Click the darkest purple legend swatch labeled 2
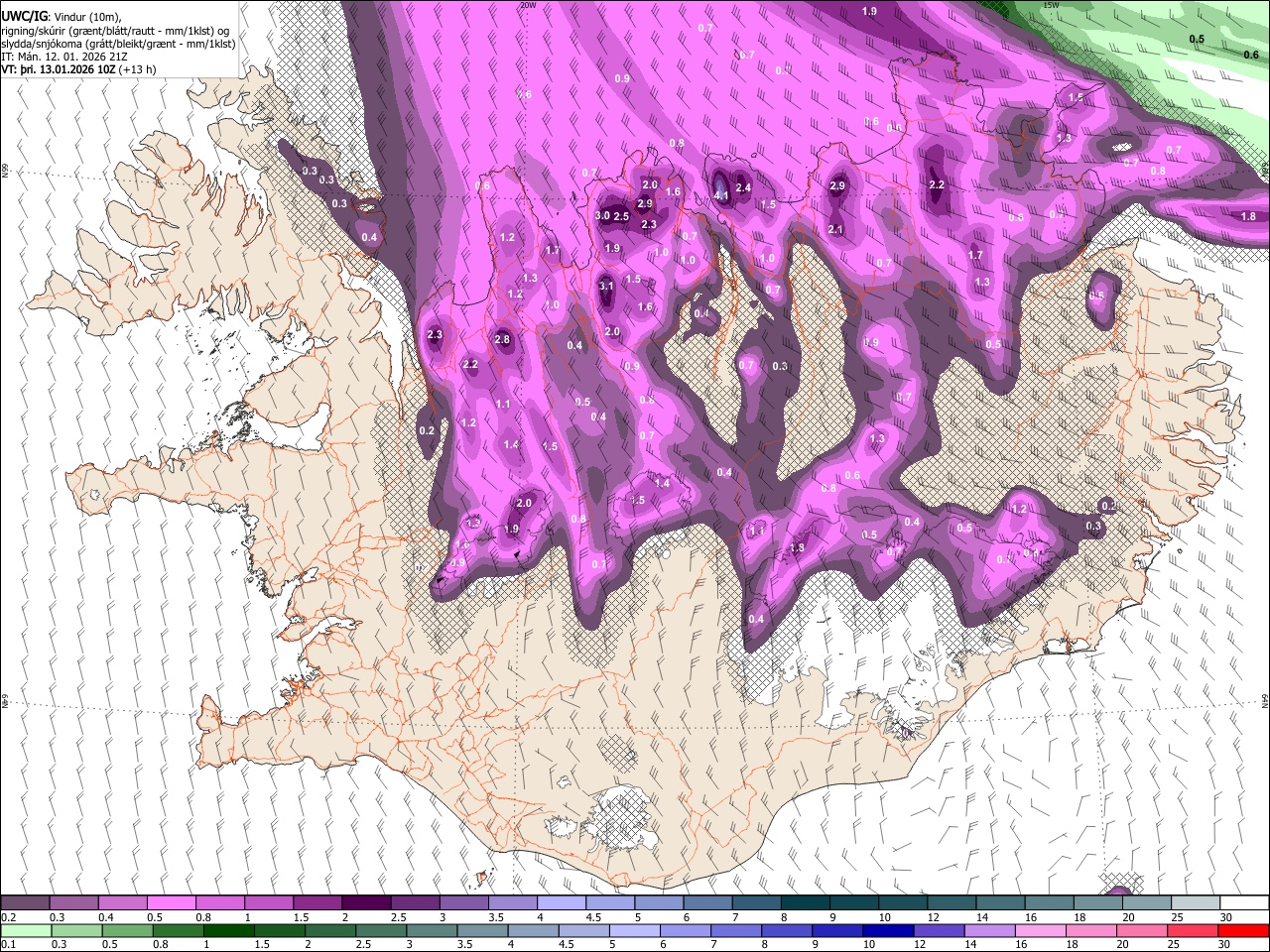The height and width of the screenshot is (952, 1270). (x=365, y=903)
